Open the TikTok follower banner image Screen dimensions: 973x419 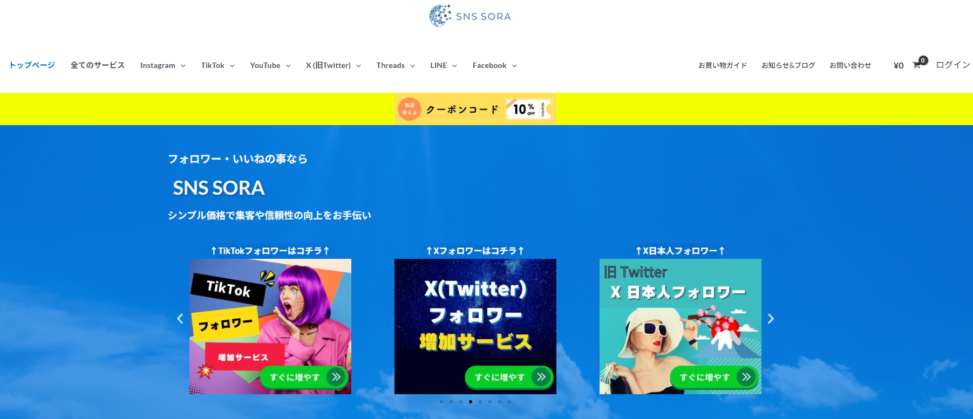(x=270, y=327)
